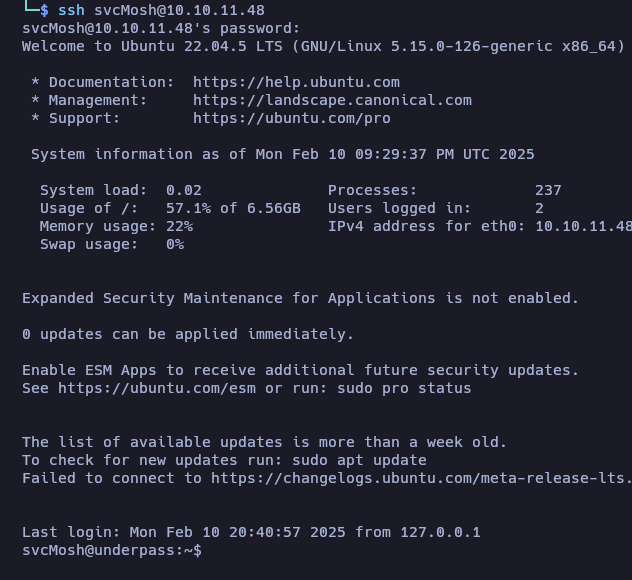The height and width of the screenshot is (580, 632).
Task: Click the Ubuntu 22.04.5 LTS welcome line
Action: [323, 46]
